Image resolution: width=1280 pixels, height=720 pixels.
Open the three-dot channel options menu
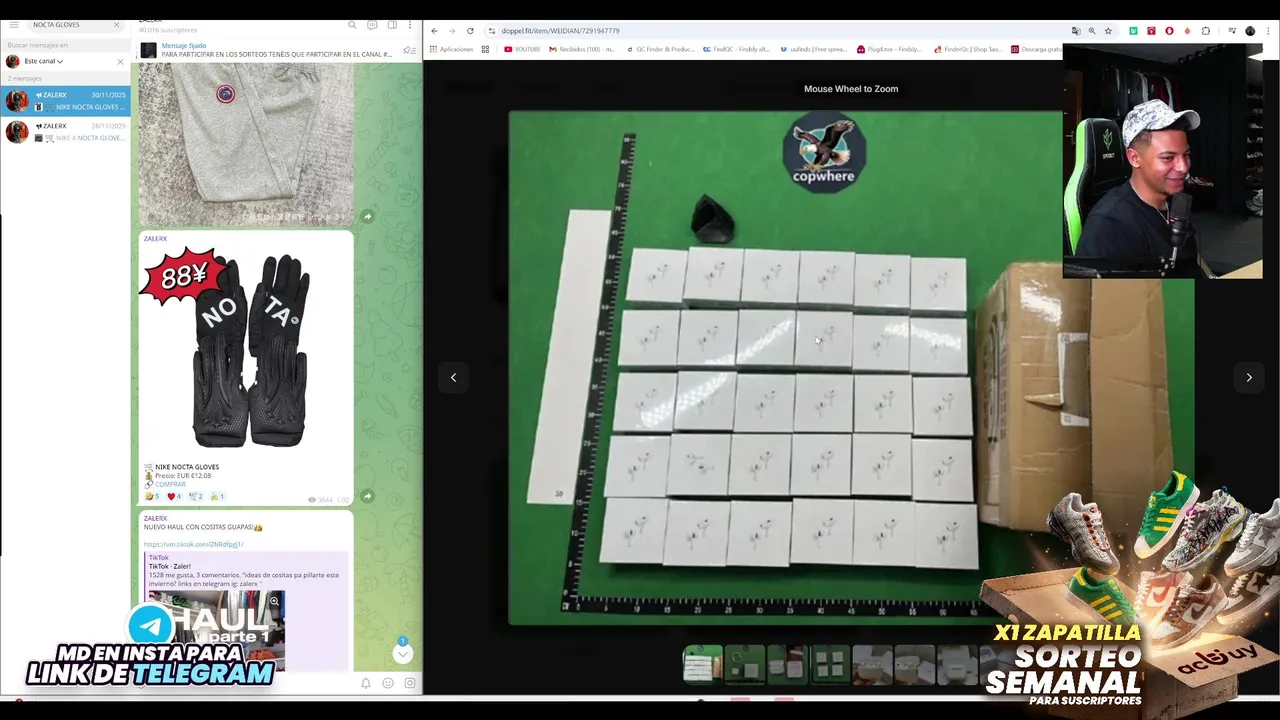point(409,25)
